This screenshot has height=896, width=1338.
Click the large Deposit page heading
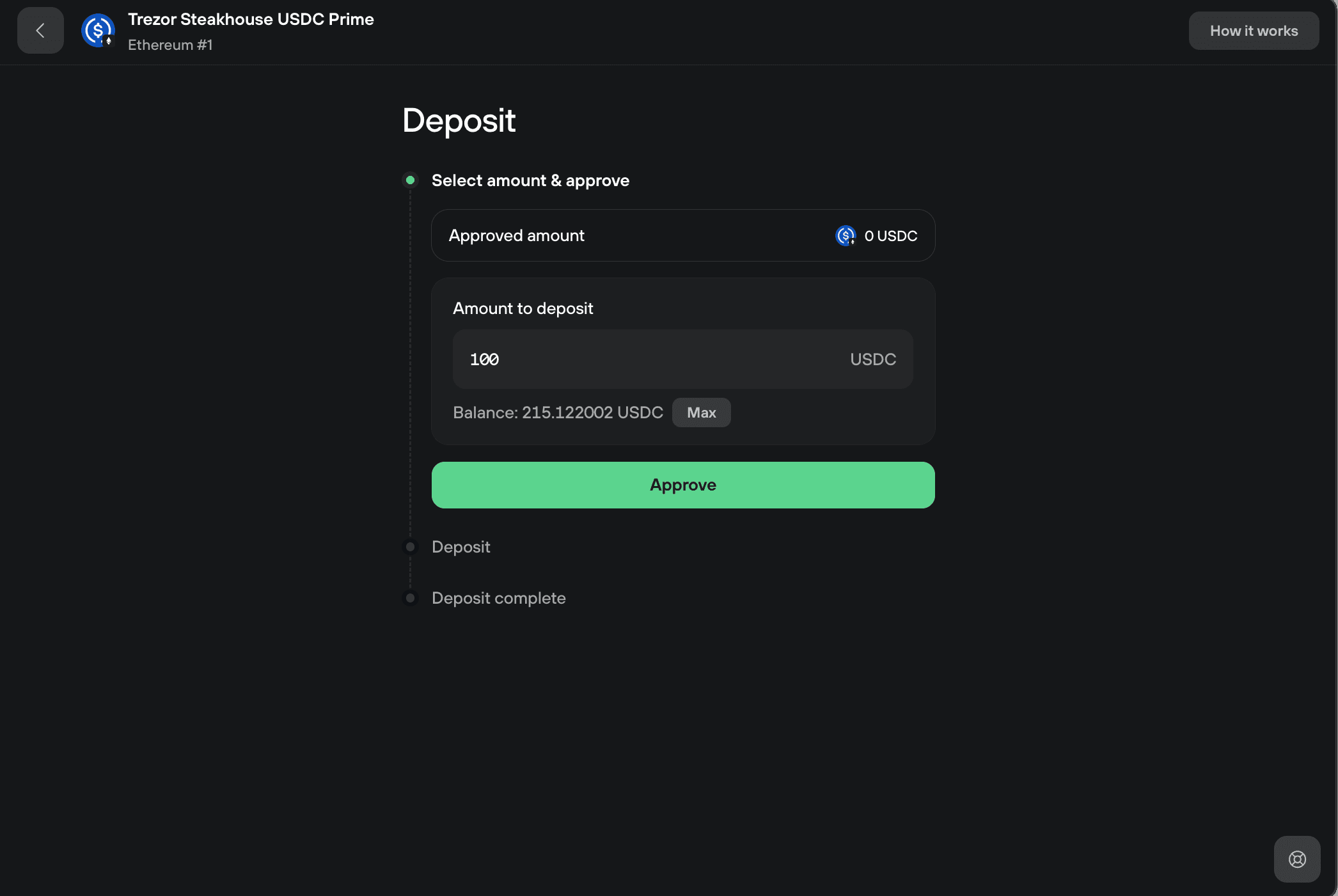[459, 120]
